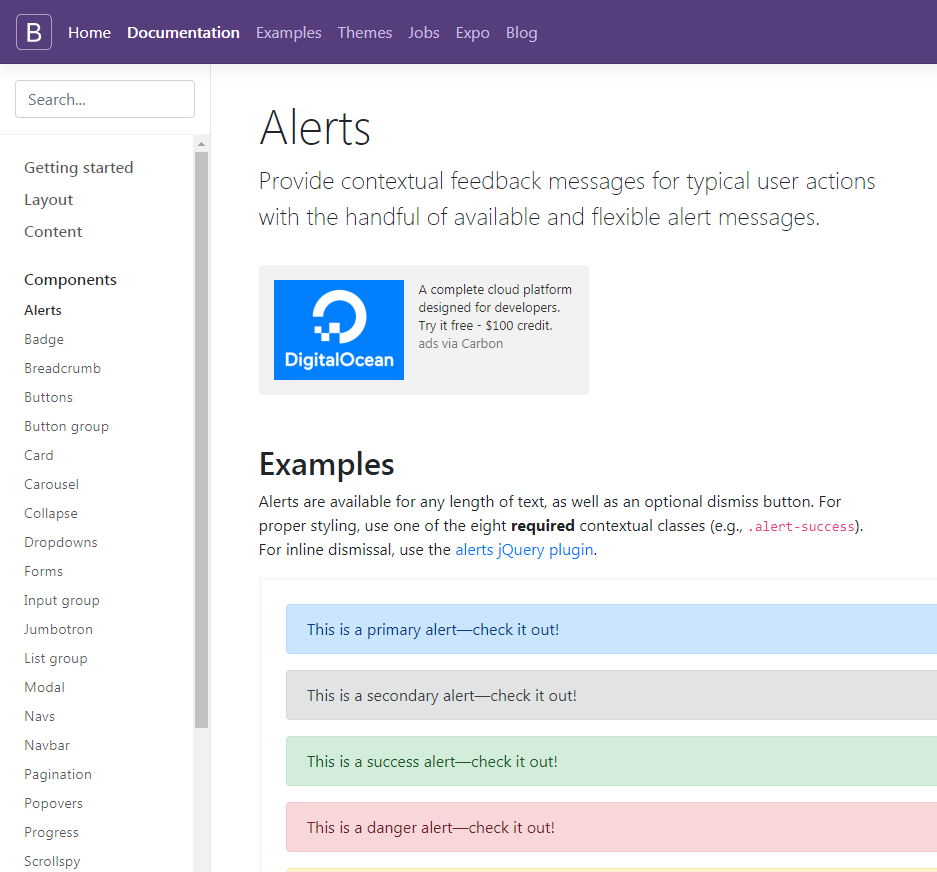Open Themes in the top navbar
Image resolution: width=937 pixels, height=872 pixels.
pos(365,33)
